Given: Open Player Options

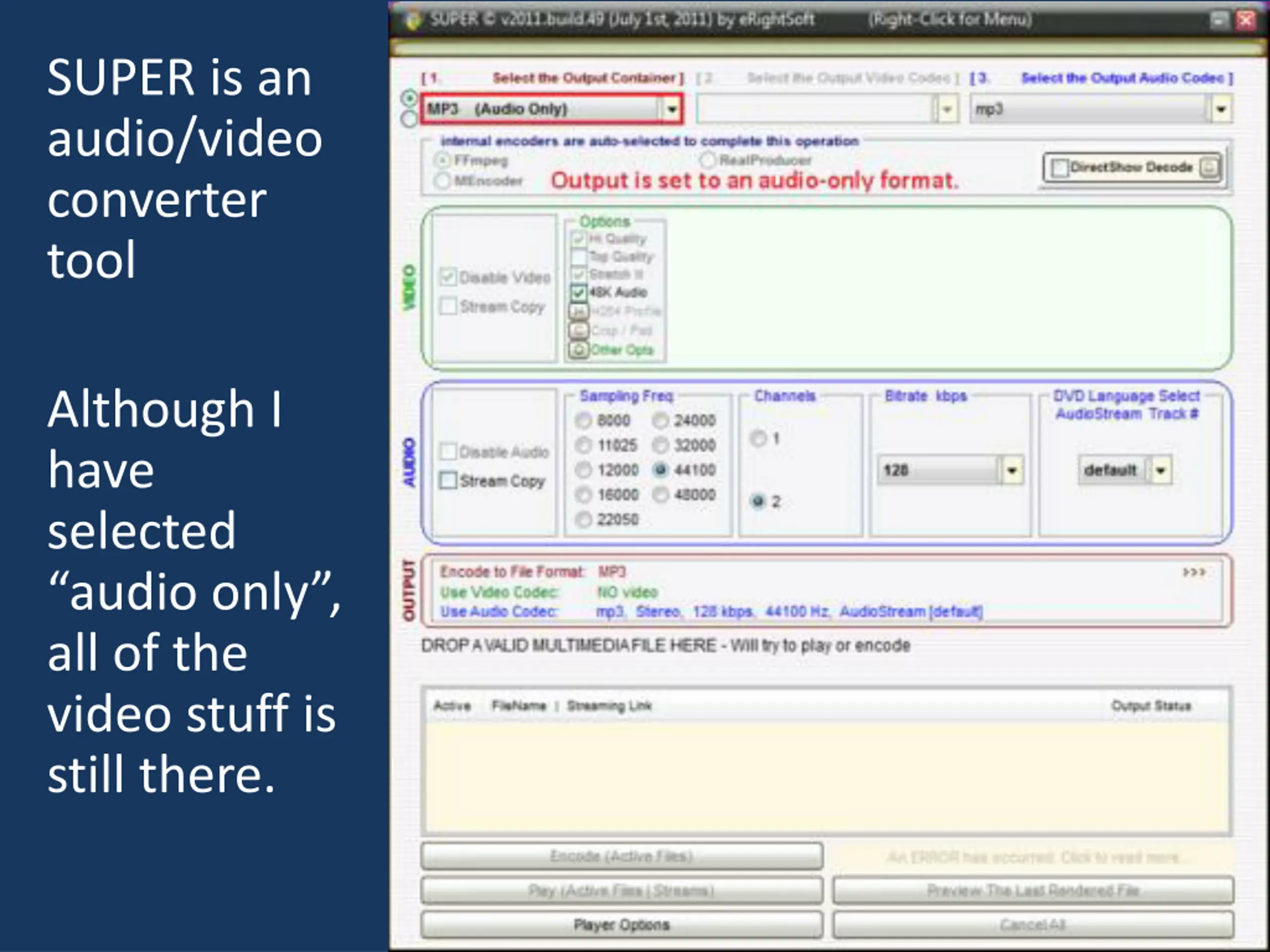Looking at the screenshot, I should pos(622,925).
